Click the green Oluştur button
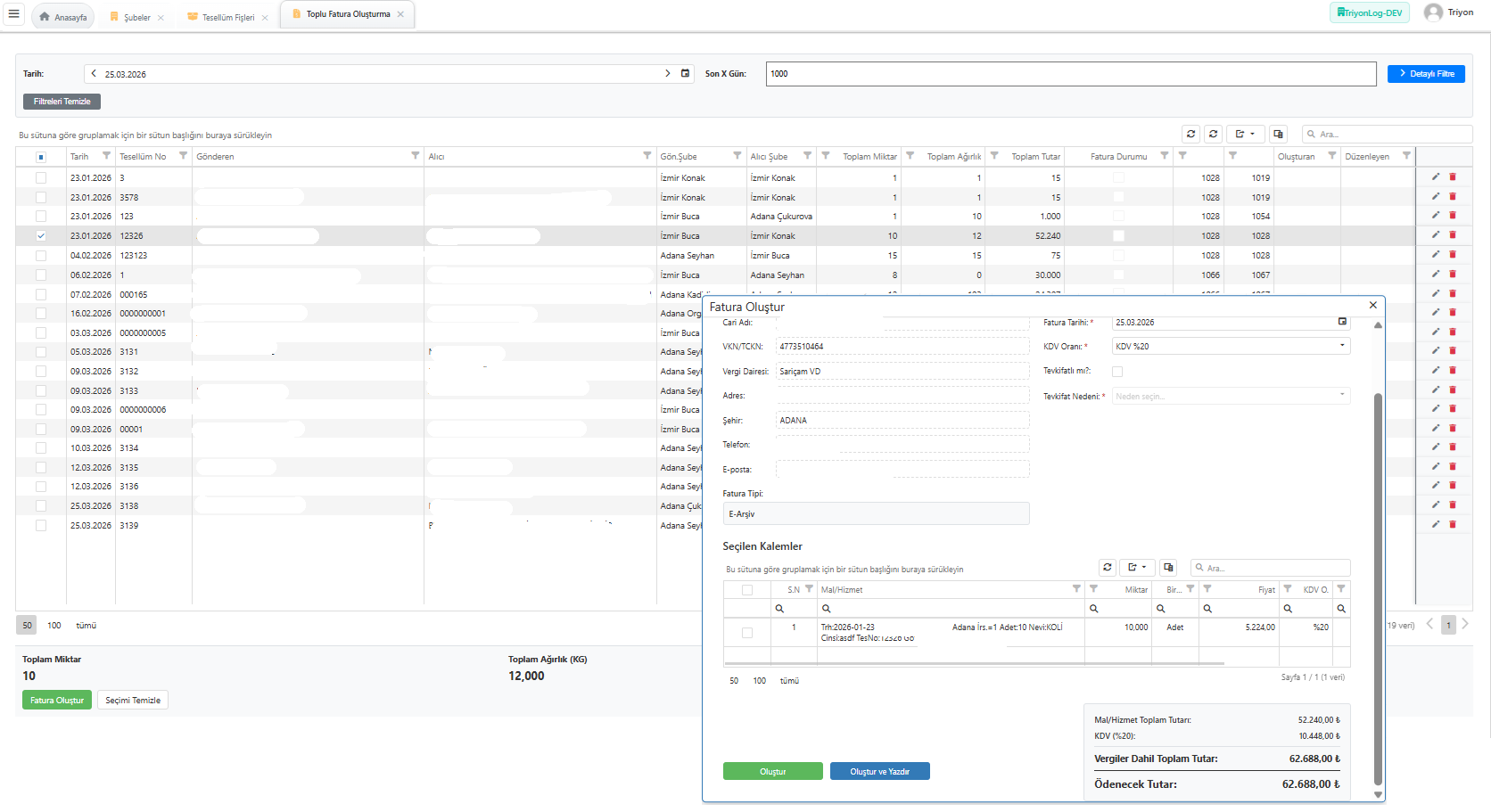Viewport: 1491px width, 812px height. point(772,771)
